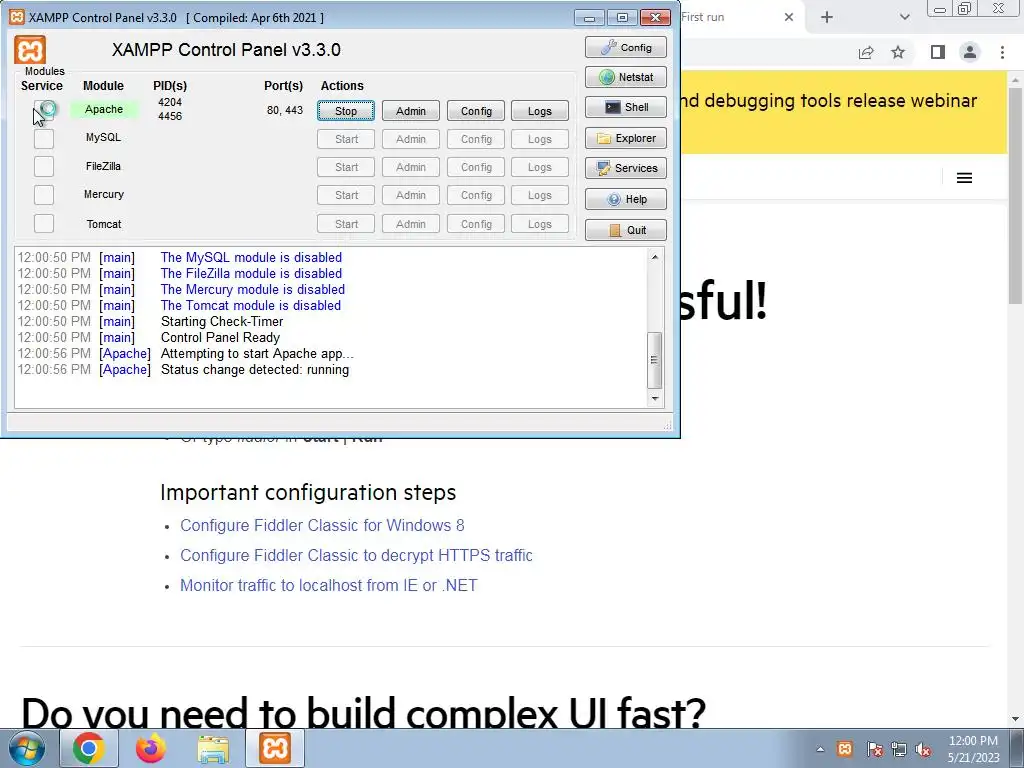Screen dimensions: 1024x768
Task: Click the XAMPP log scrollbar thumb
Action: [x=654, y=360]
